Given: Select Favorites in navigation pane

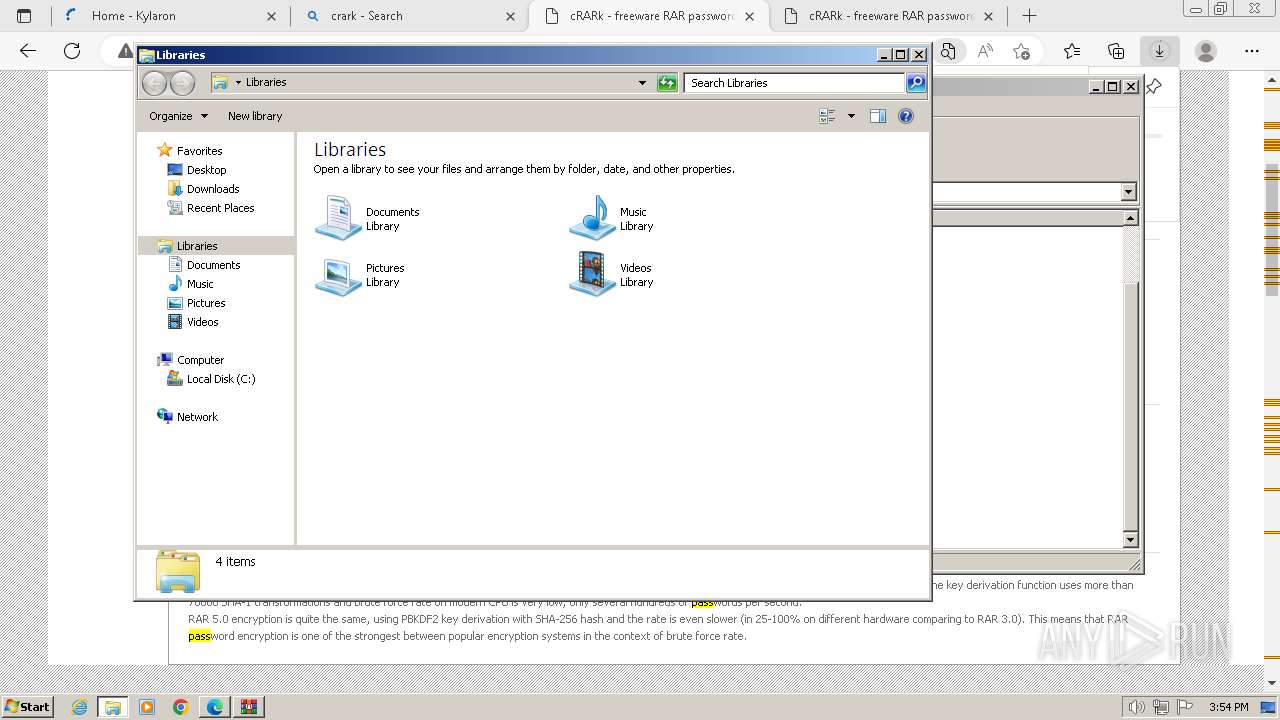Looking at the screenshot, I should pos(199,151).
